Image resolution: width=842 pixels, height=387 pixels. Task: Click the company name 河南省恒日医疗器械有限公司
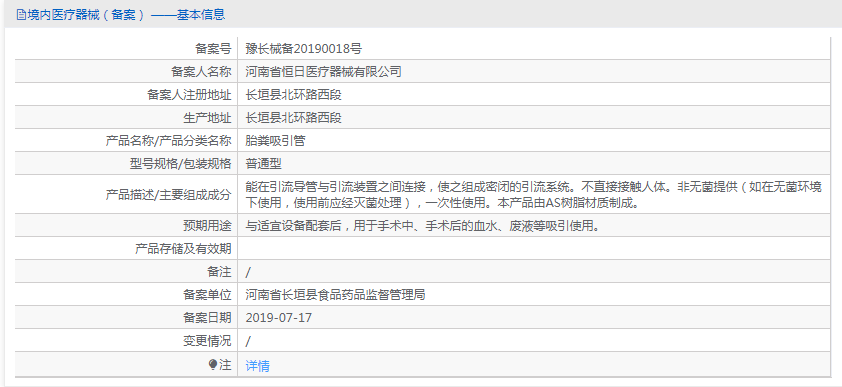tap(323, 71)
